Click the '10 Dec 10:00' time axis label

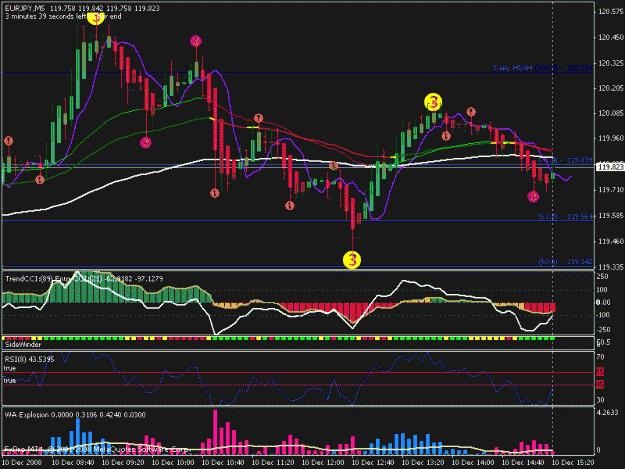173,463
